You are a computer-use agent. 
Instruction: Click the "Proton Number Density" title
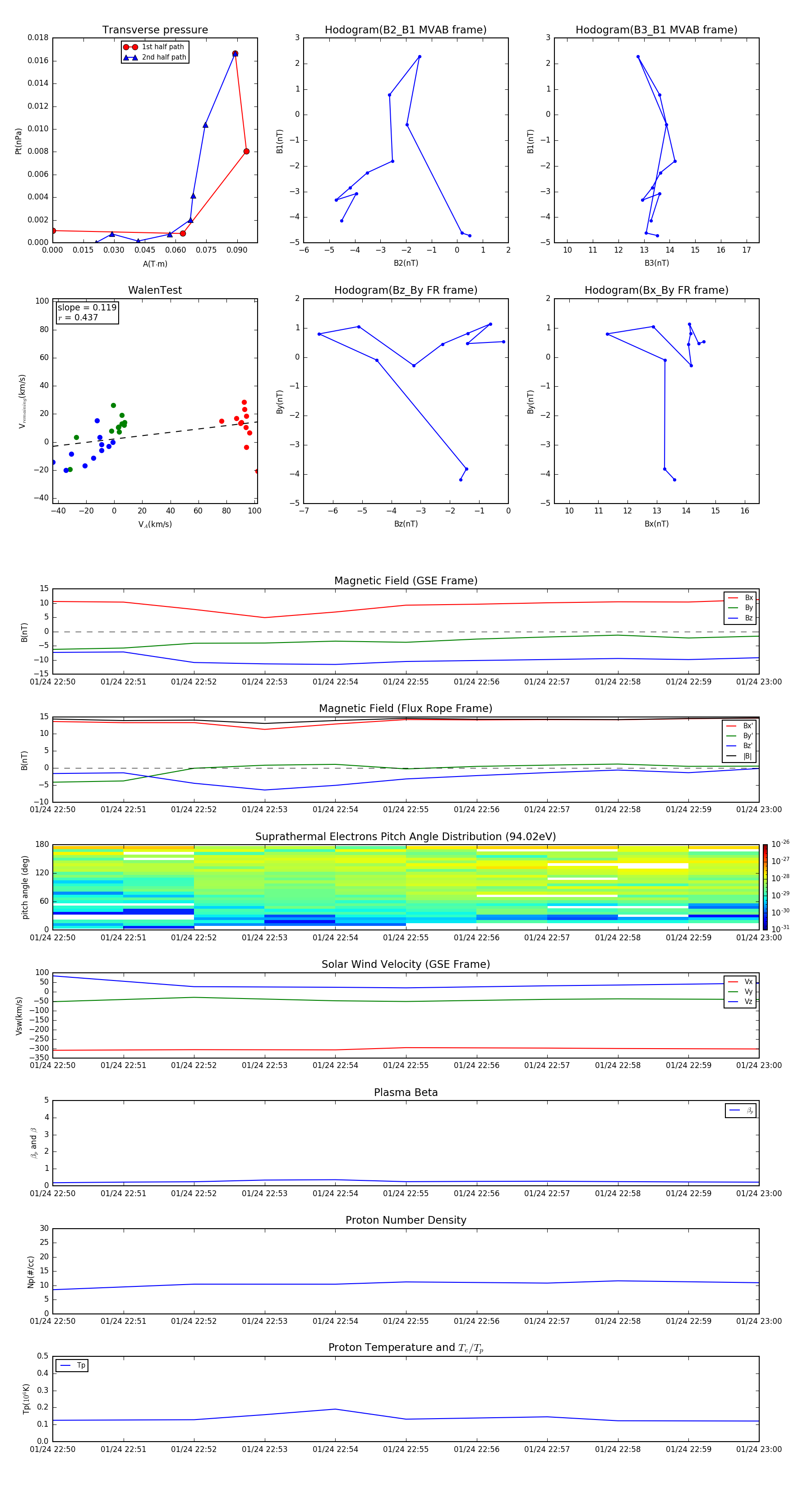[406, 1220]
